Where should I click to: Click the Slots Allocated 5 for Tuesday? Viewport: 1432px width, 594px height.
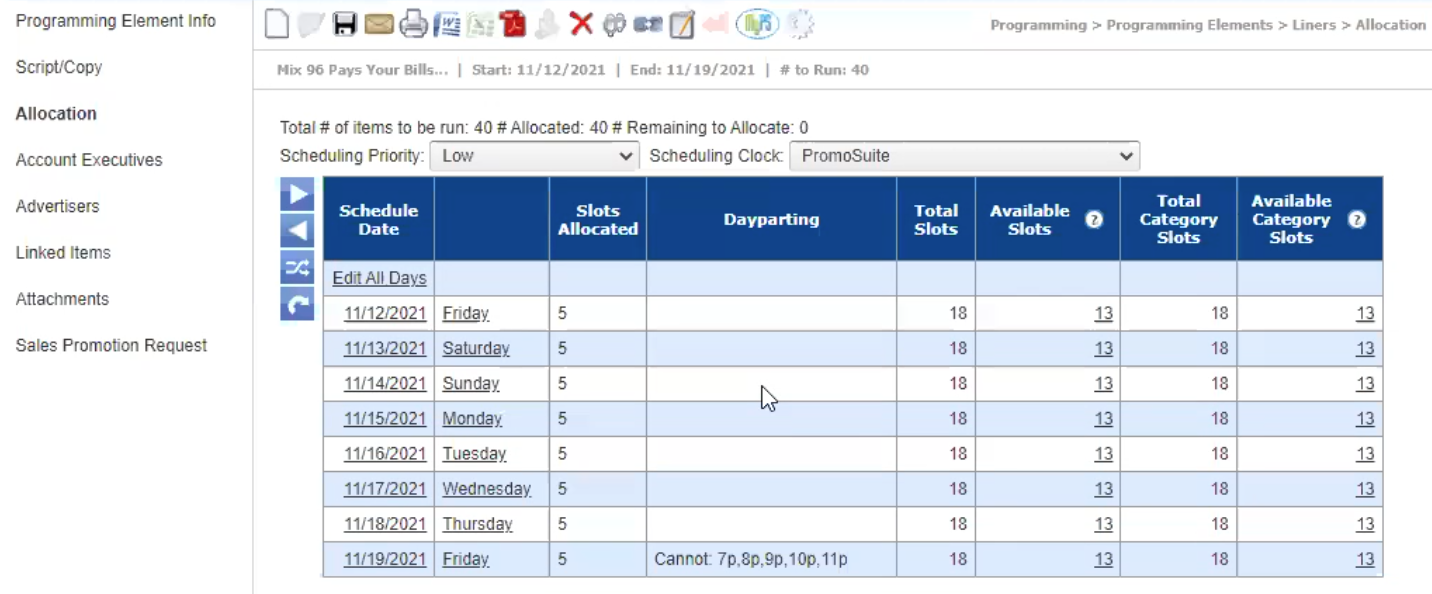click(562, 454)
